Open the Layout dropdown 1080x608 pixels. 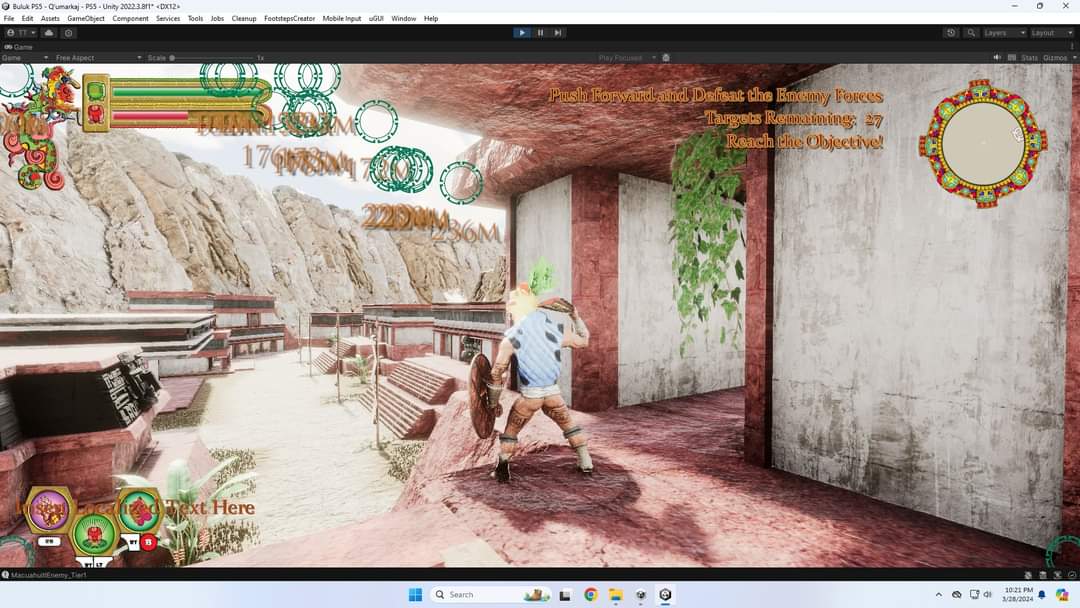pyautogui.click(x=1051, y=32)
